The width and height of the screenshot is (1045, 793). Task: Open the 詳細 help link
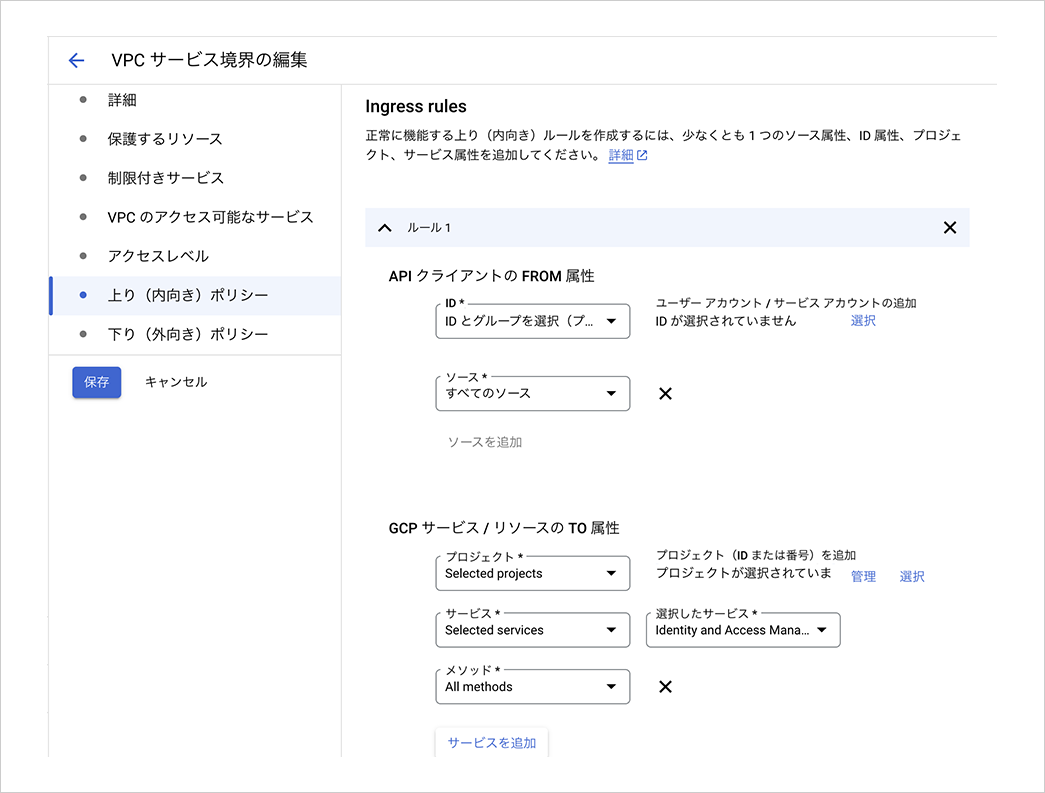coord(620,155)
